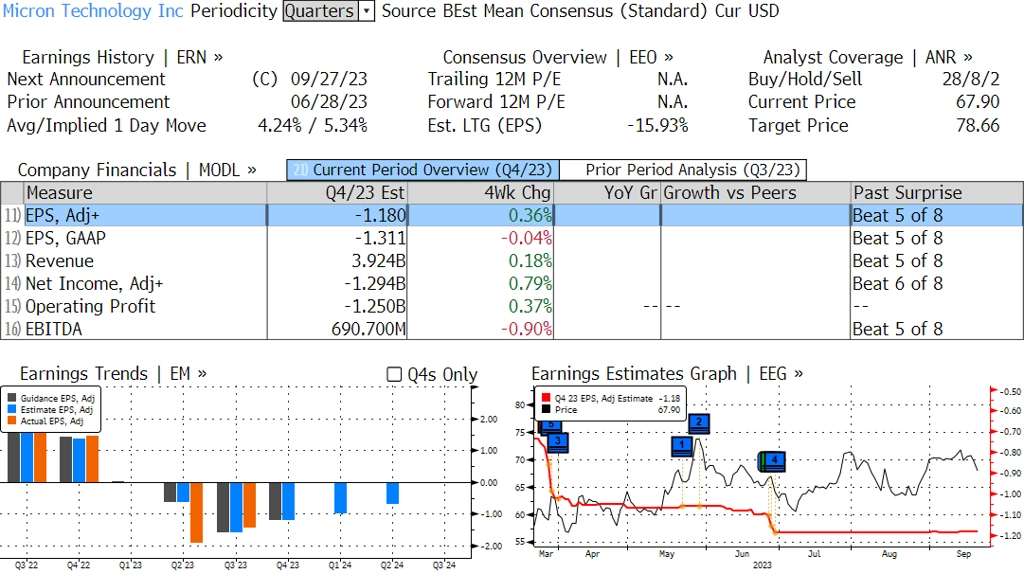Click the EBITDA estimate 690.700M value
This screenshot has height=574, width=1024.
coord(368,329)
